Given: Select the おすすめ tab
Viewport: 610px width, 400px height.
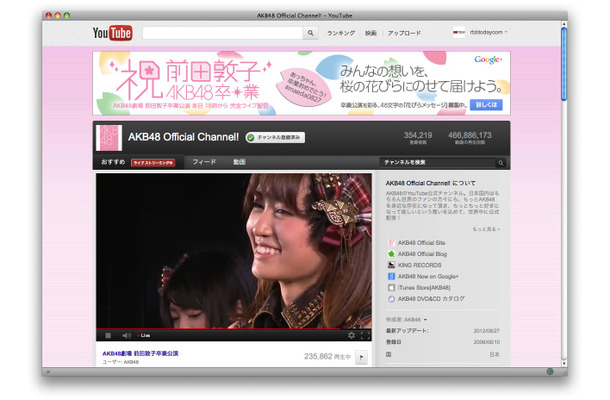Looking at the screenshot, I should click(x=113, y=162).
